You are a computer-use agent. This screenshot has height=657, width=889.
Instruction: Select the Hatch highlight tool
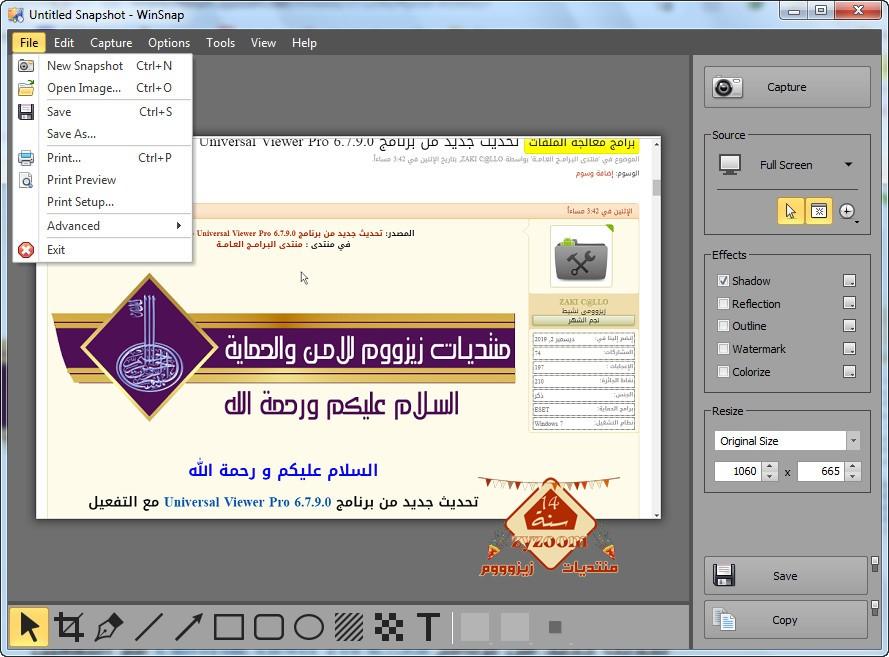click(349, 627)
